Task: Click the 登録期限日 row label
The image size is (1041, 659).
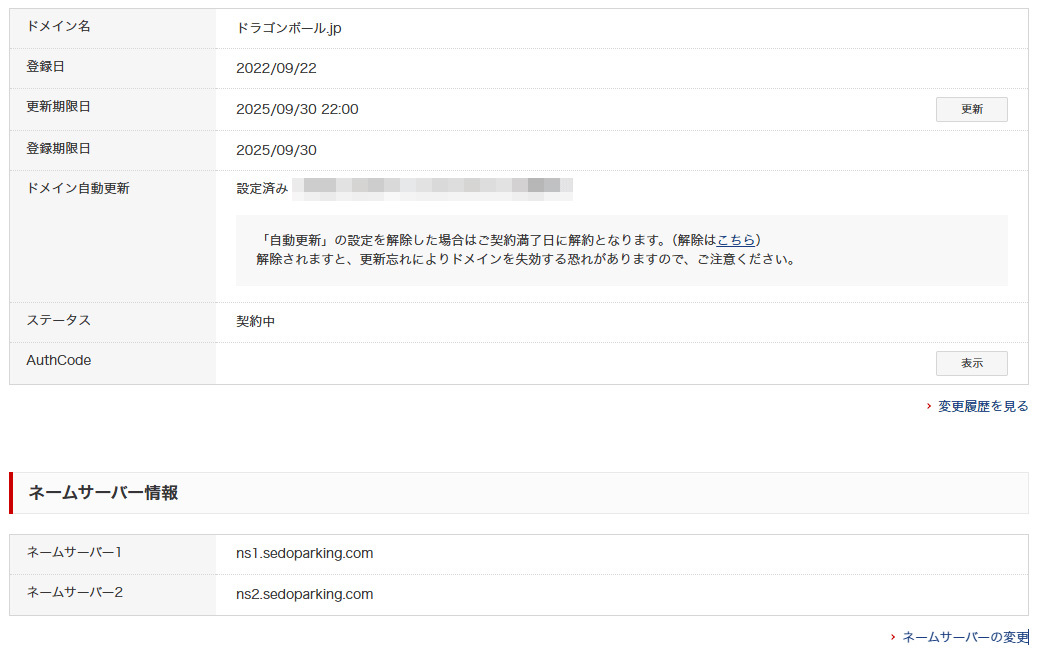Action: (x=58, y=149)
